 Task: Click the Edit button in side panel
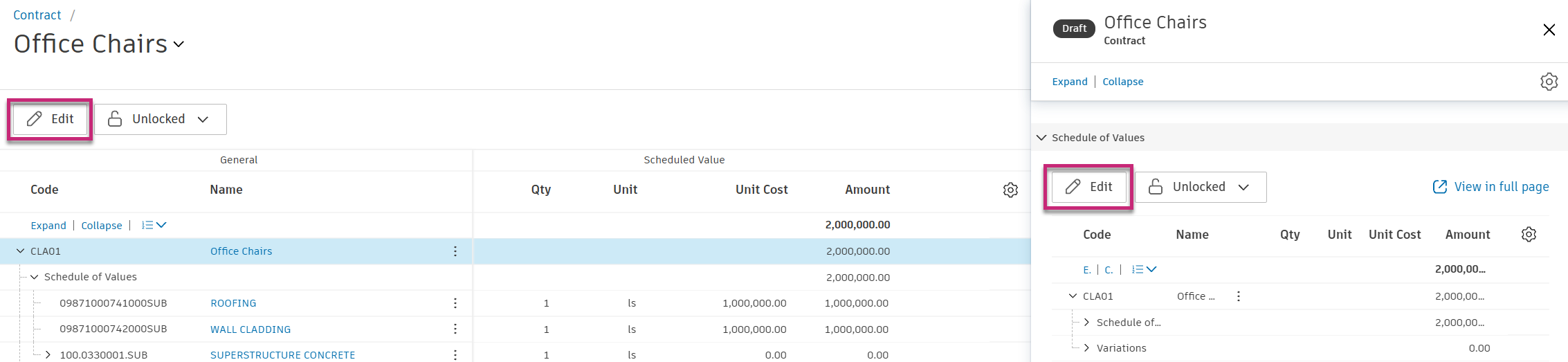coord(1088,187)
